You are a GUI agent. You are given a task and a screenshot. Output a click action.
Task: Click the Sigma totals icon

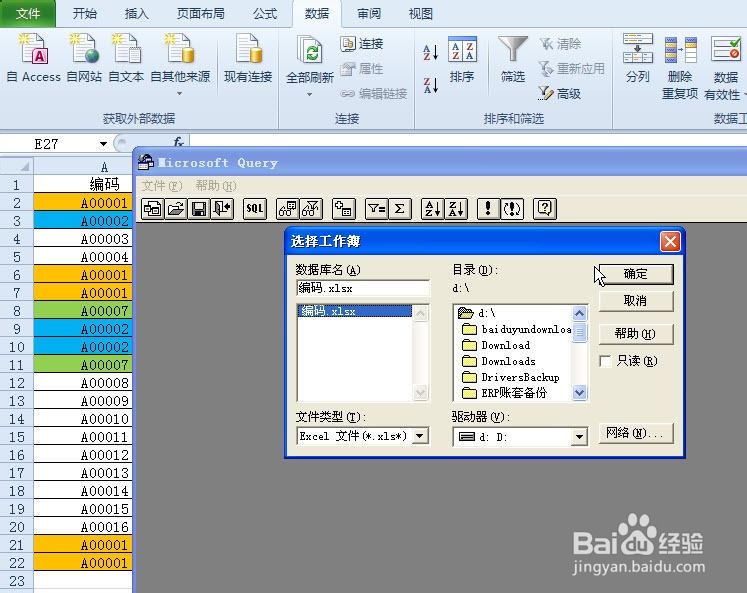(400, 209)
